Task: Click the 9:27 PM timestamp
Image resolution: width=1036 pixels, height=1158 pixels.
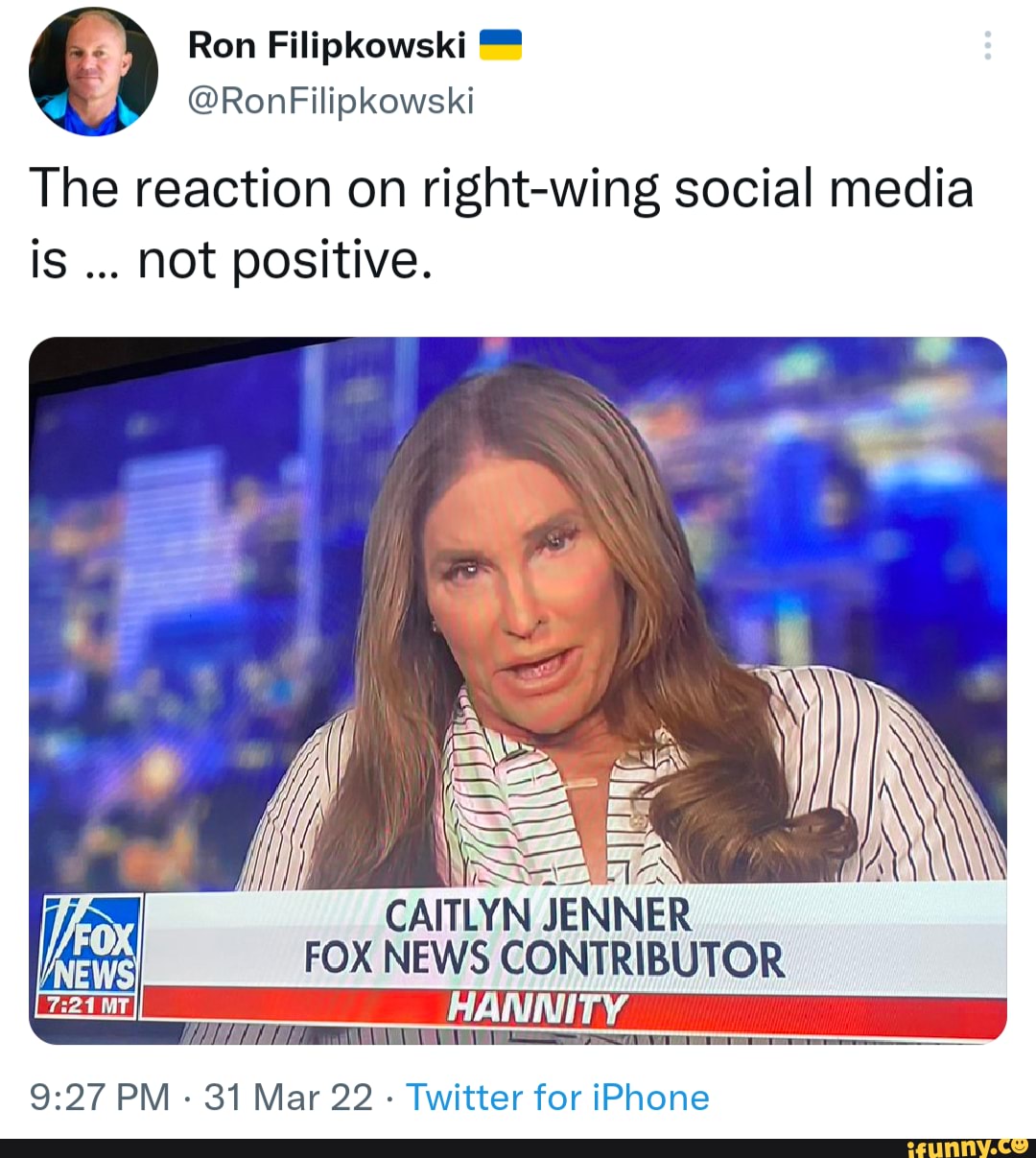Action: (100, 1097)
